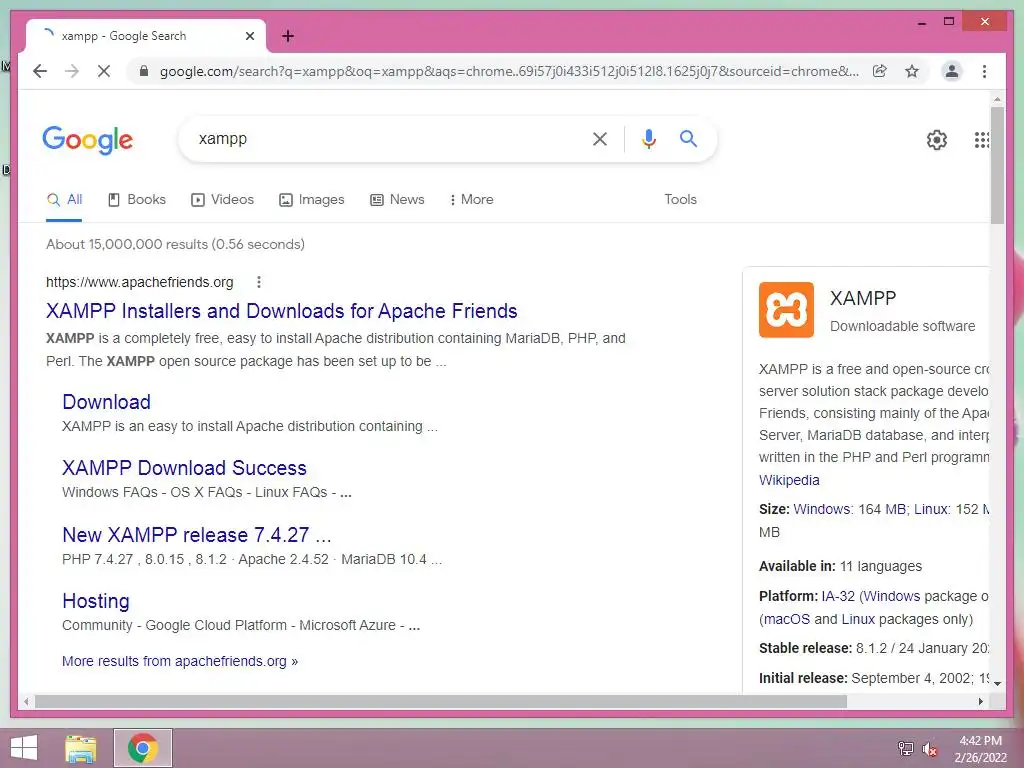The image size is (1024, 768).
Task: Open the Wikipedia link in the XAMPP panel
Action: click(789, 480)
